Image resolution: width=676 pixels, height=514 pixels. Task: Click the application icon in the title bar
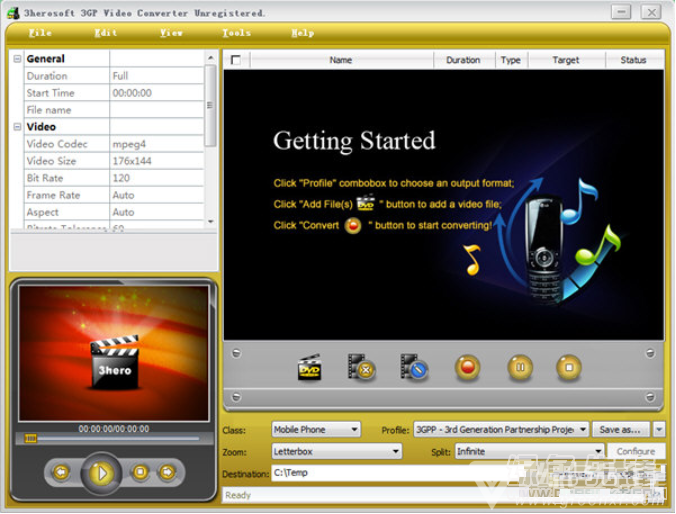pos(13,13)
